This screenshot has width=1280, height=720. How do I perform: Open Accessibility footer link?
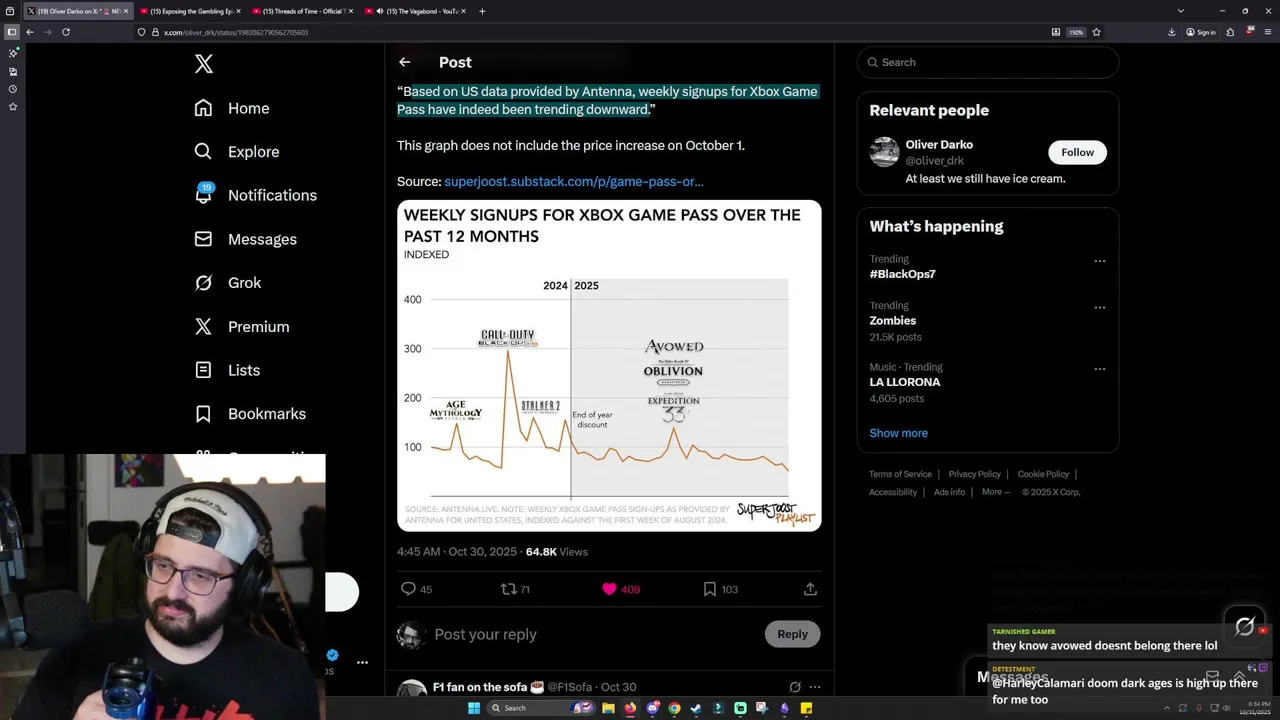pos(893,492)
